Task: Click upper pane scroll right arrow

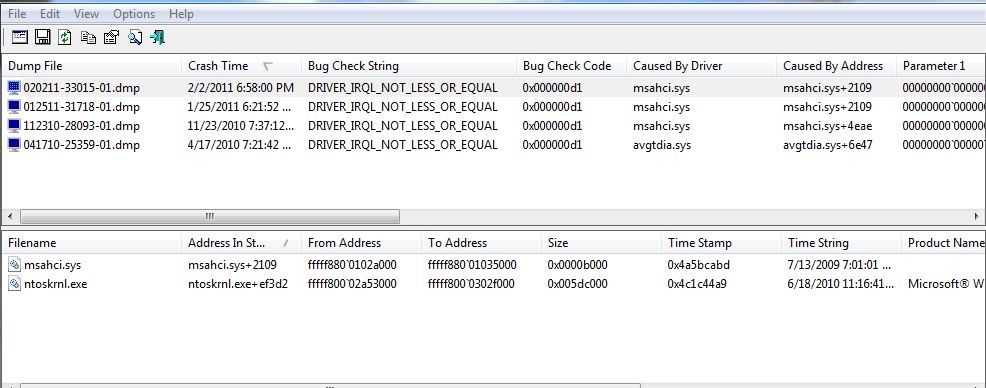Action: [x=977, y=216]
